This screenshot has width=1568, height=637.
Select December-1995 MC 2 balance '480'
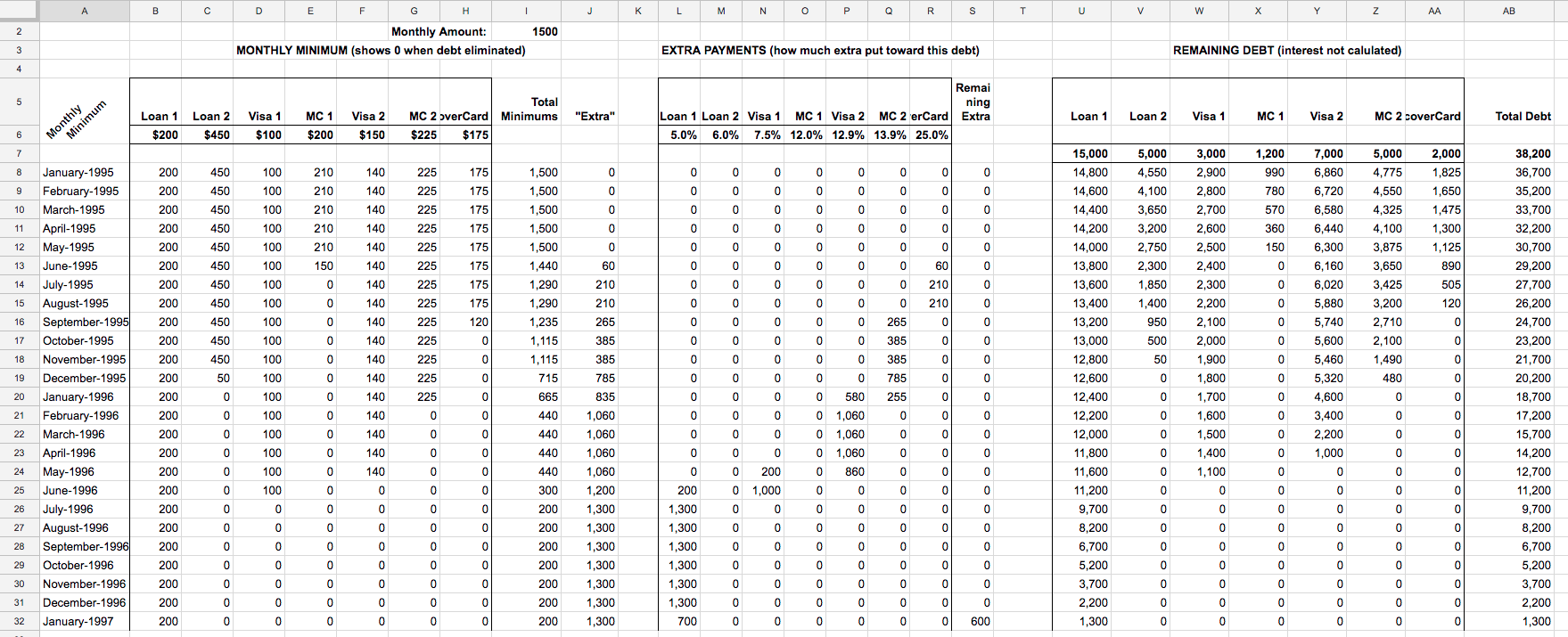[x=1375, y=378]
